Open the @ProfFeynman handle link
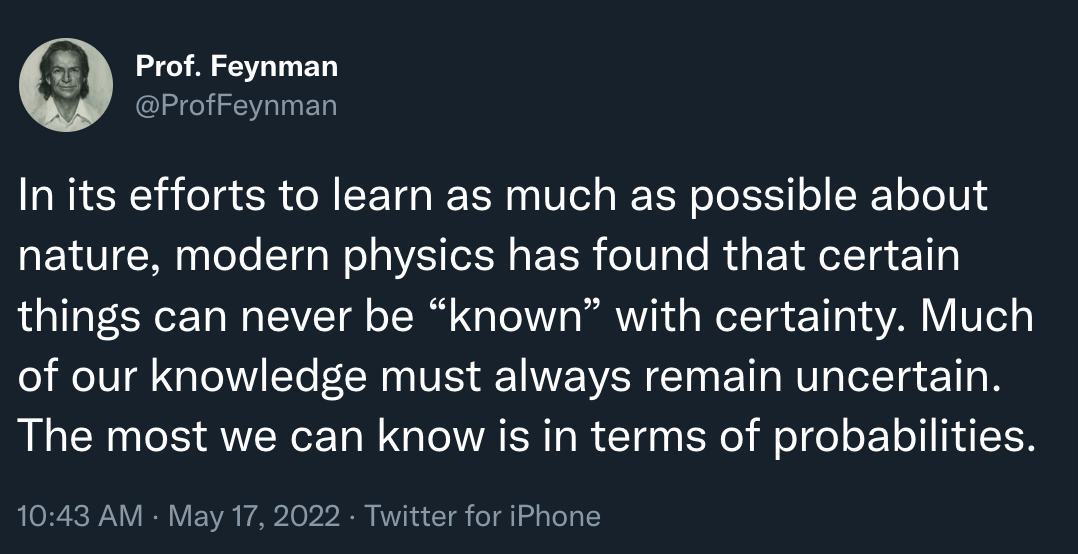 236,103
